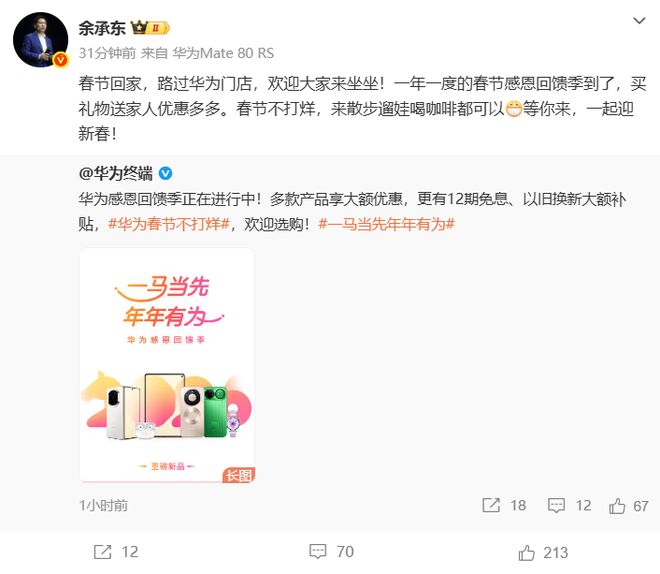Open hashtag #一马当先年年有为#

pyautogui.click(x=386, y=224)
